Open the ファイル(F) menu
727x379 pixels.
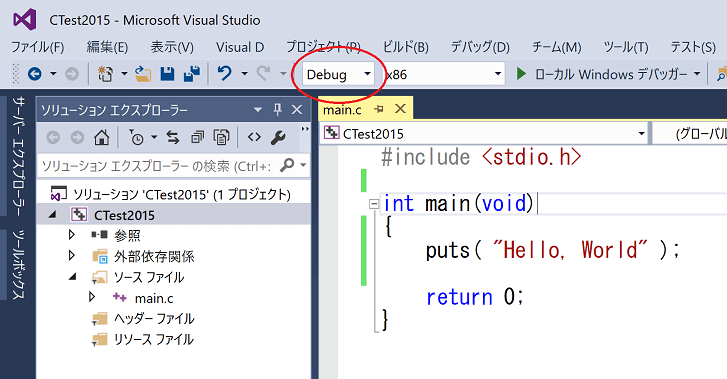(x=38, y=47)
